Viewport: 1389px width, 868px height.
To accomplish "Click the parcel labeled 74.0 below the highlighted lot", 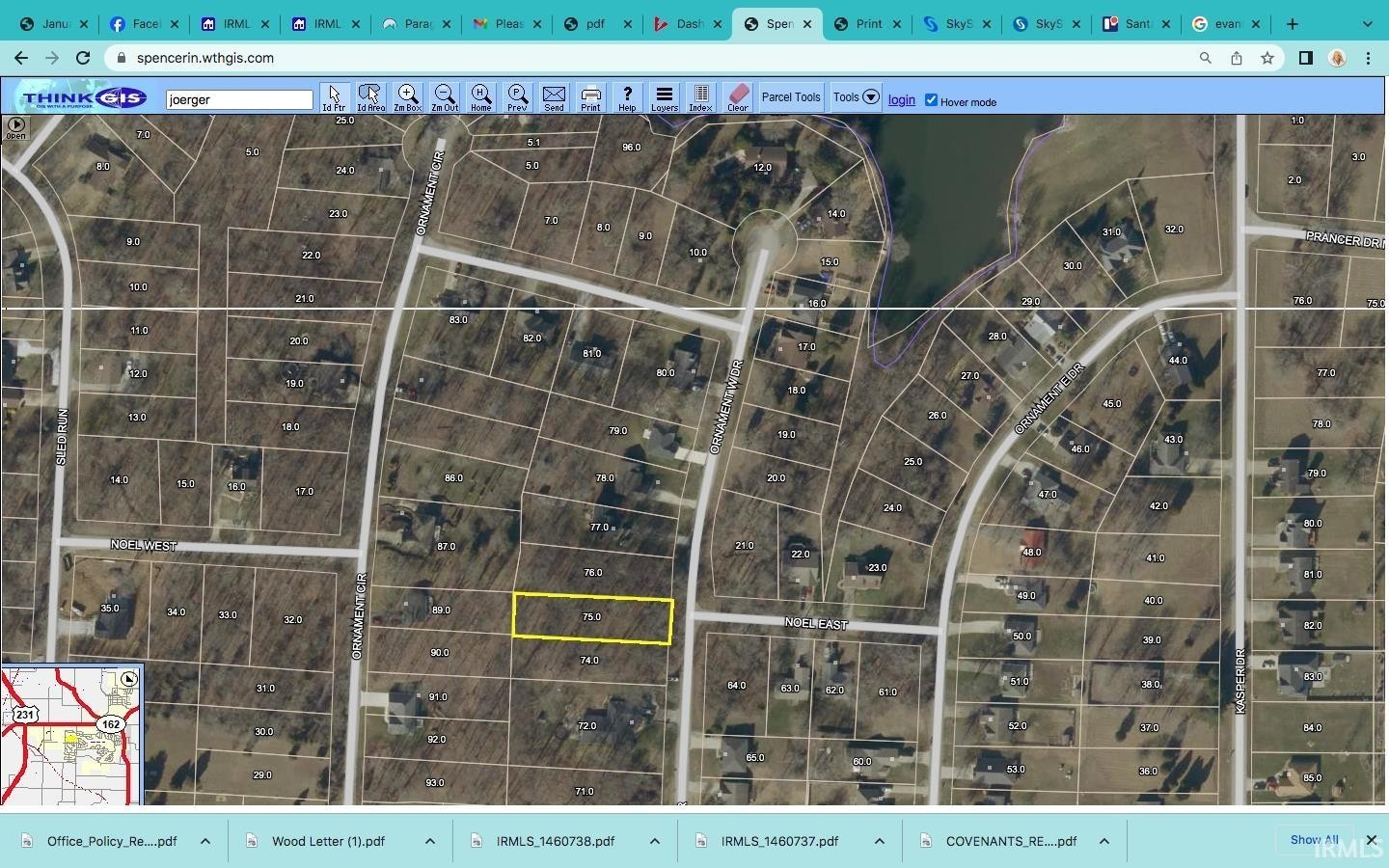I will pyautogui.click(x=589, y=661).
